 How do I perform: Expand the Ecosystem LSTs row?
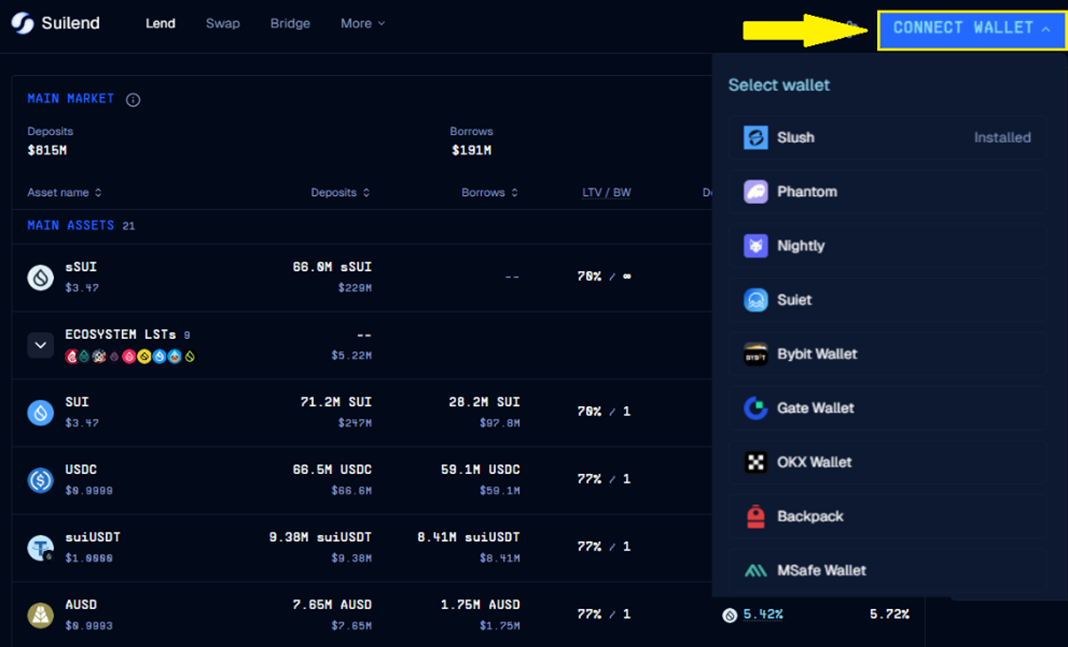pos(40,345)
